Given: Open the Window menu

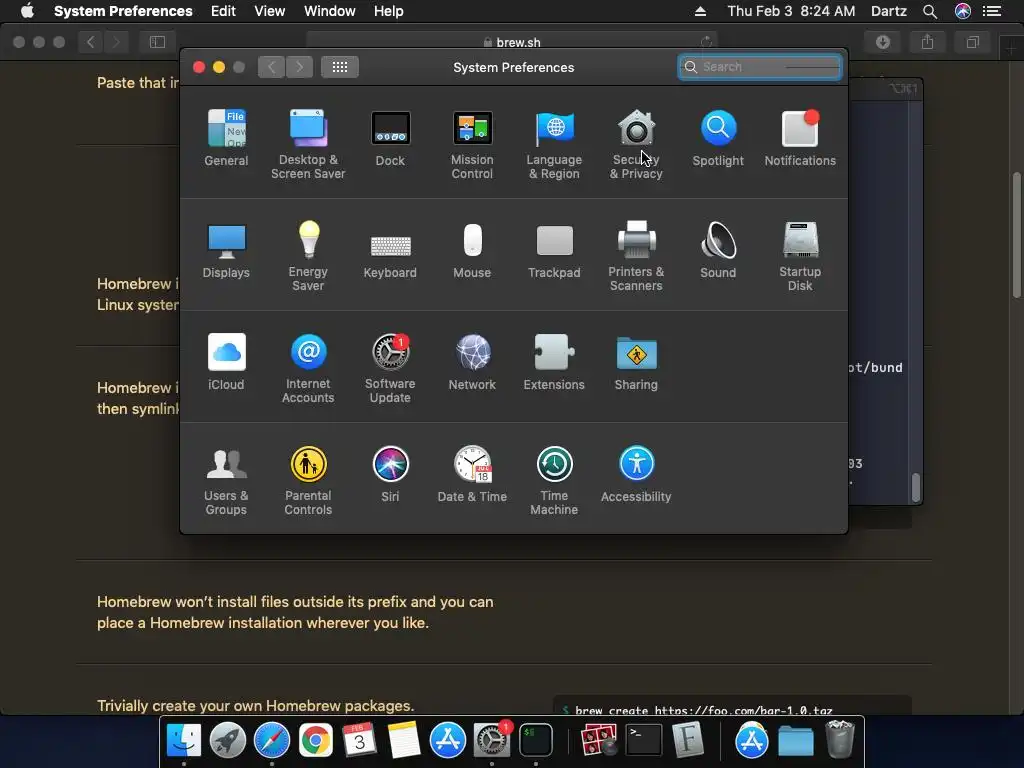Looking at the screenshot, I should (330, 11).
